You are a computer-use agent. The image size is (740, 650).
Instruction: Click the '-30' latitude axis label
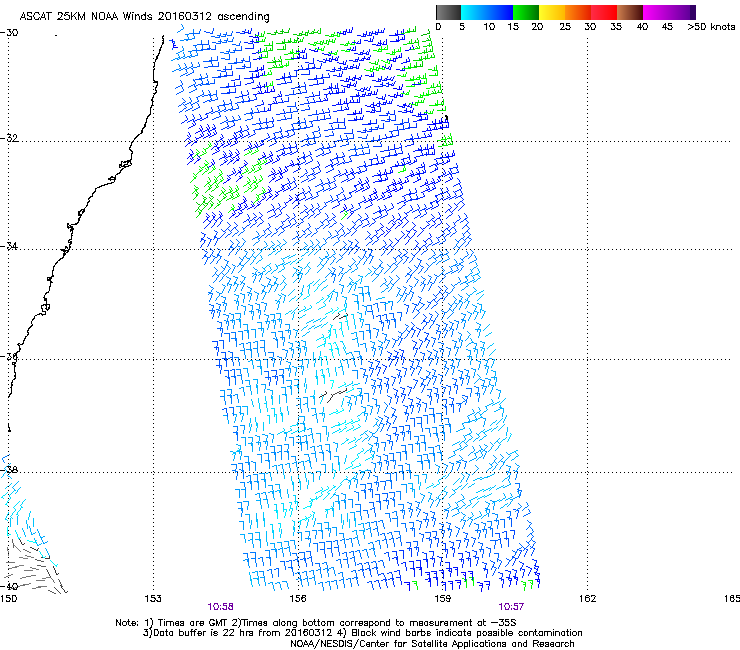click(9, 33)
